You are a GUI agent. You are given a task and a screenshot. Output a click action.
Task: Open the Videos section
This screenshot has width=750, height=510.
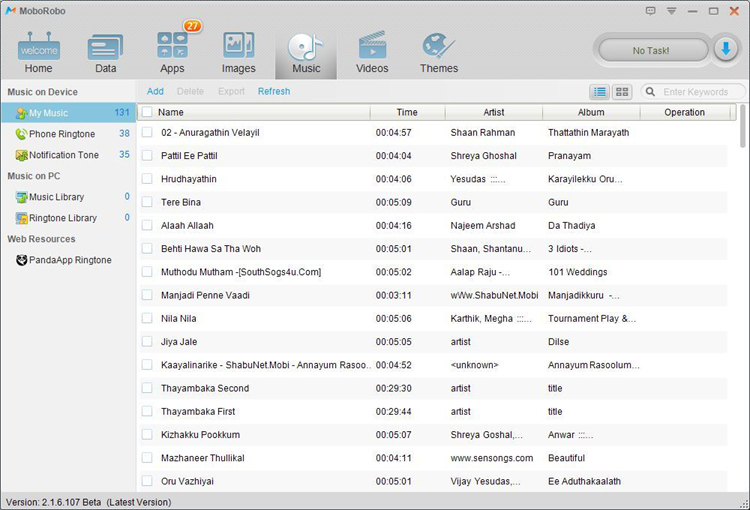pyautogui.click(x=372, y=52)
